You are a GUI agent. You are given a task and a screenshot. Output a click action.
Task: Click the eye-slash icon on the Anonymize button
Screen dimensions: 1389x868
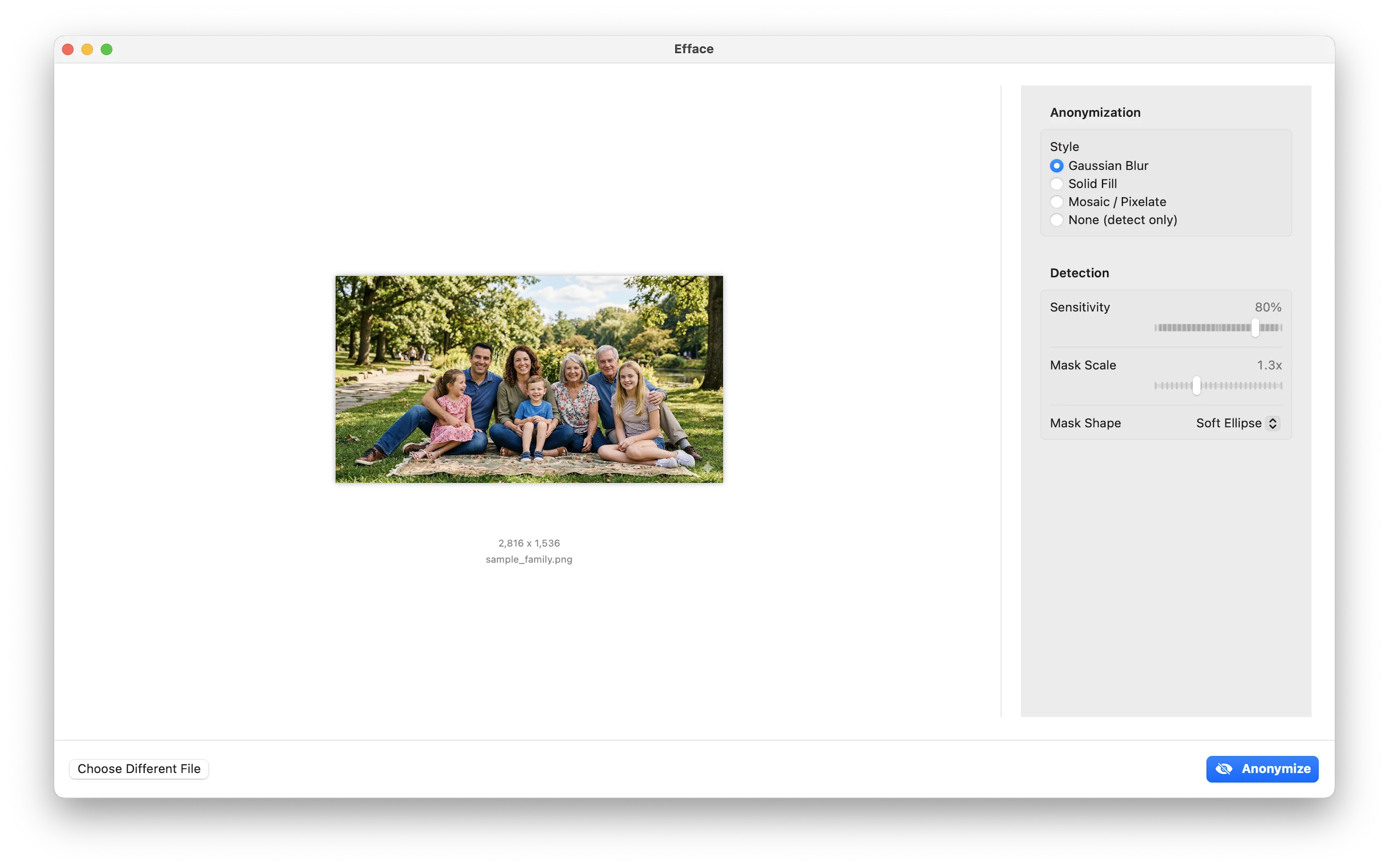(x=1224, y=769)
